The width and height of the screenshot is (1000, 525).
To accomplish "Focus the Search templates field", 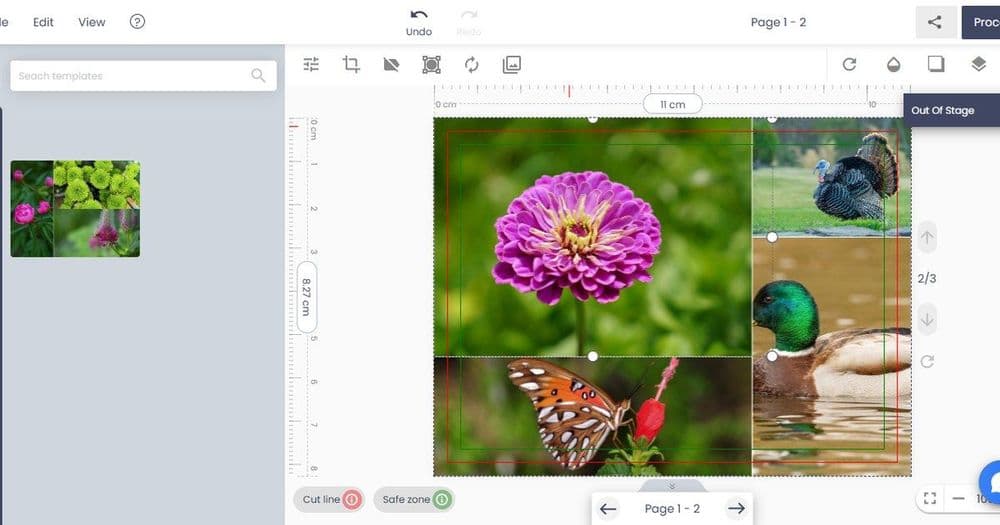I will [143, 75].
